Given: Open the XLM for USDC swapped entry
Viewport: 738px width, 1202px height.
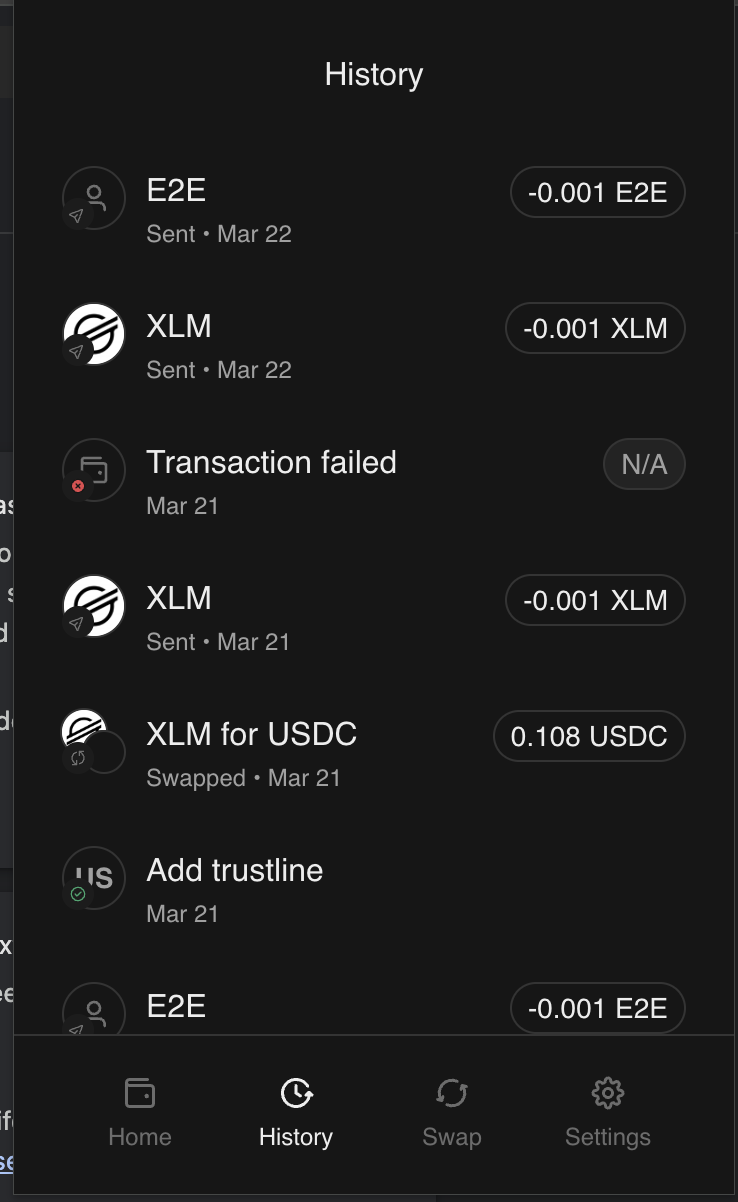Looking at the screenshot, I should (251, 735).
